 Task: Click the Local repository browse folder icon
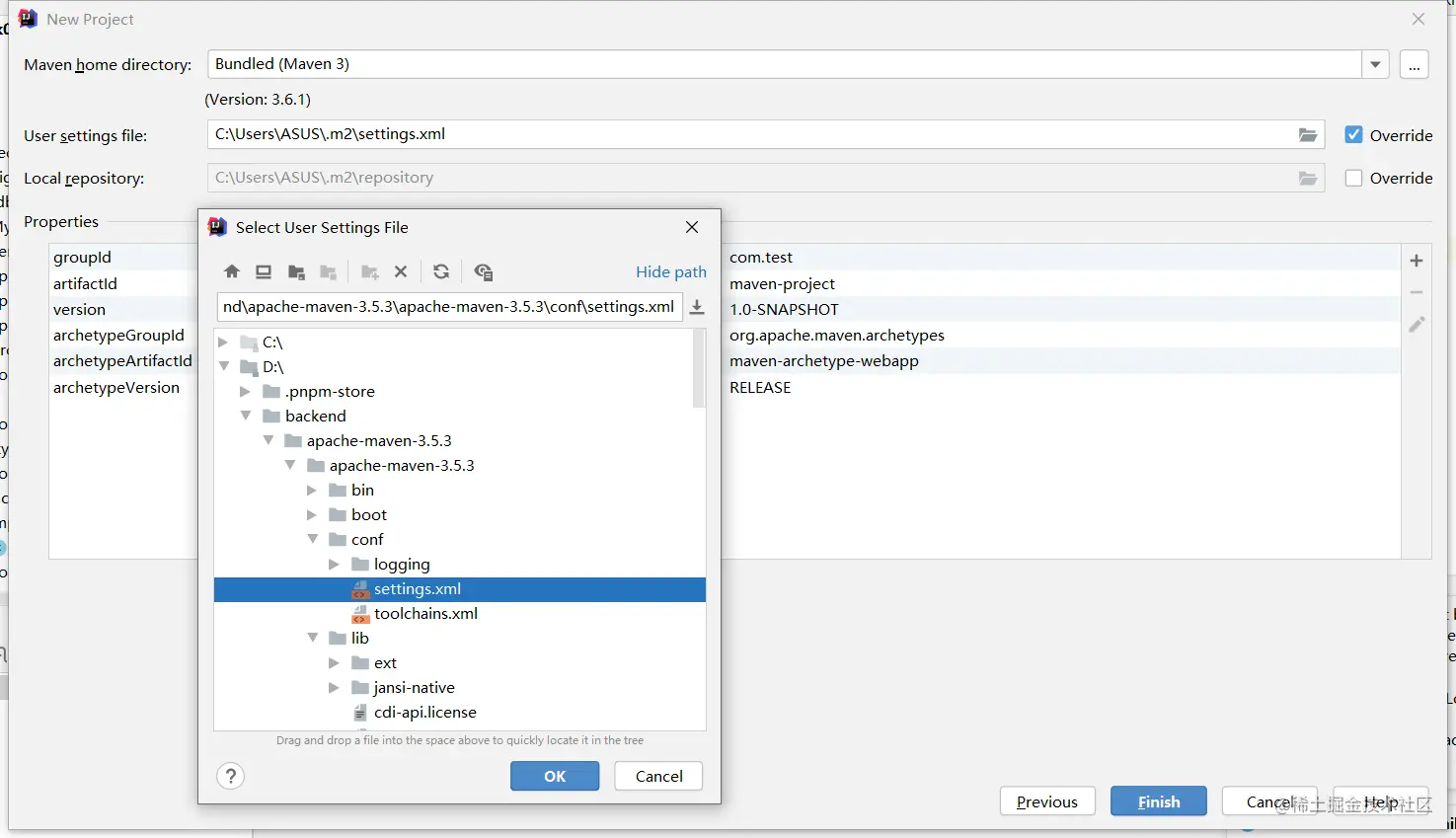1308,179
